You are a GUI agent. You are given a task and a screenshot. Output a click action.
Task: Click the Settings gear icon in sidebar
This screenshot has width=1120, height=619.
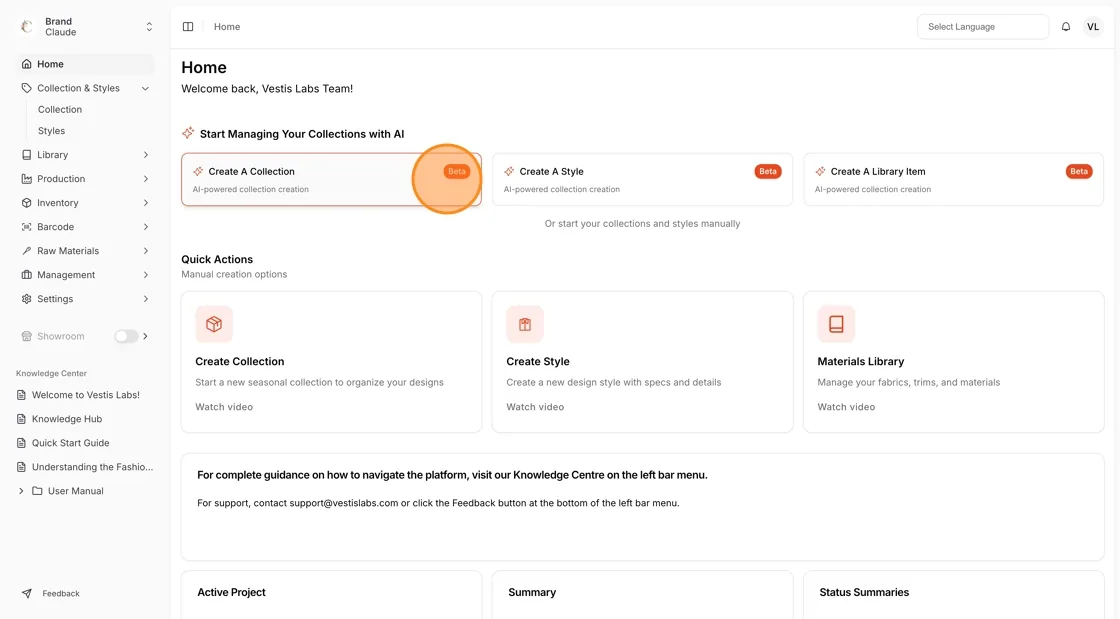point(26,299)
